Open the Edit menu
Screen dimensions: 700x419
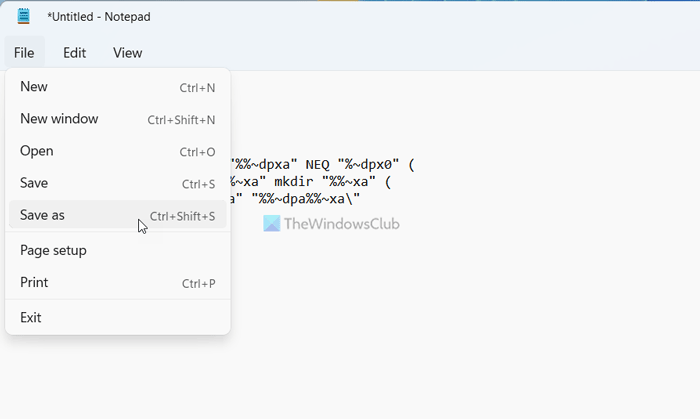pyautogui.click(x=74, y=53)
